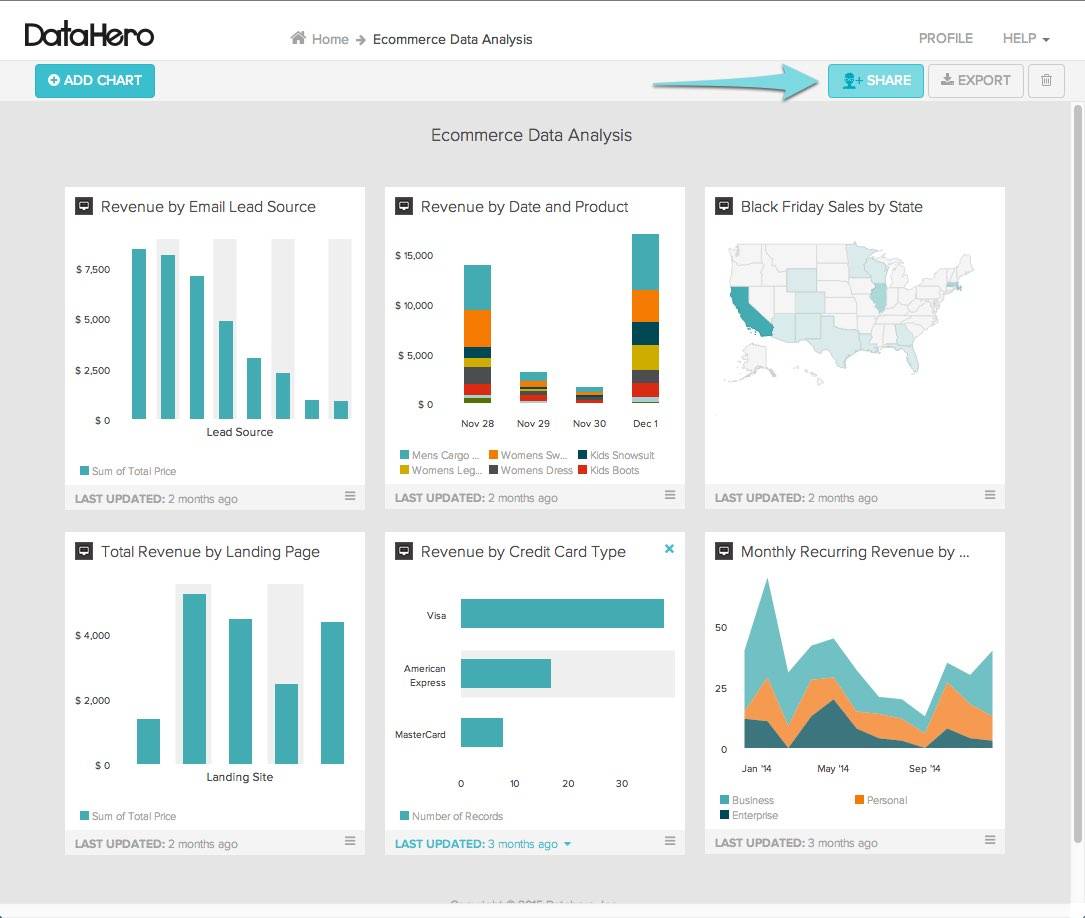Screen dimensions: 1085x918
Task: Open the options menu on Revenue by Date and Product
Action: pos(669,494)
